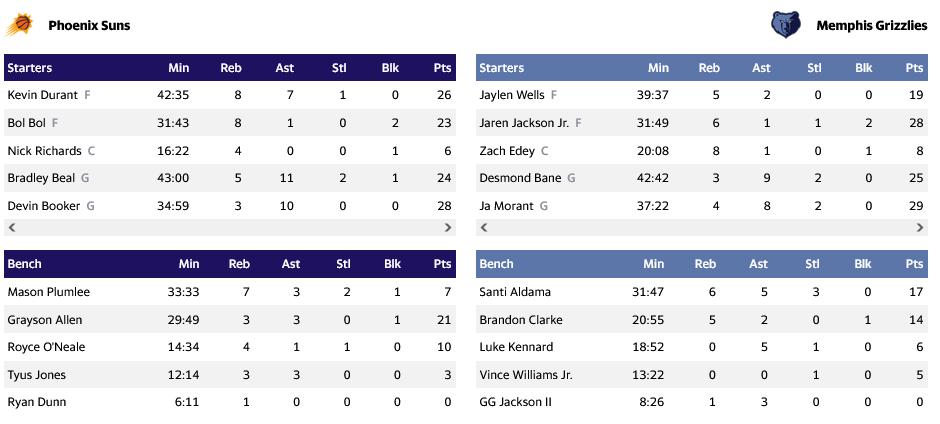This screenshot has height=424, width=940.
Task: Click the Memphis Grizzlies team logo
Action: pos(785,25)
